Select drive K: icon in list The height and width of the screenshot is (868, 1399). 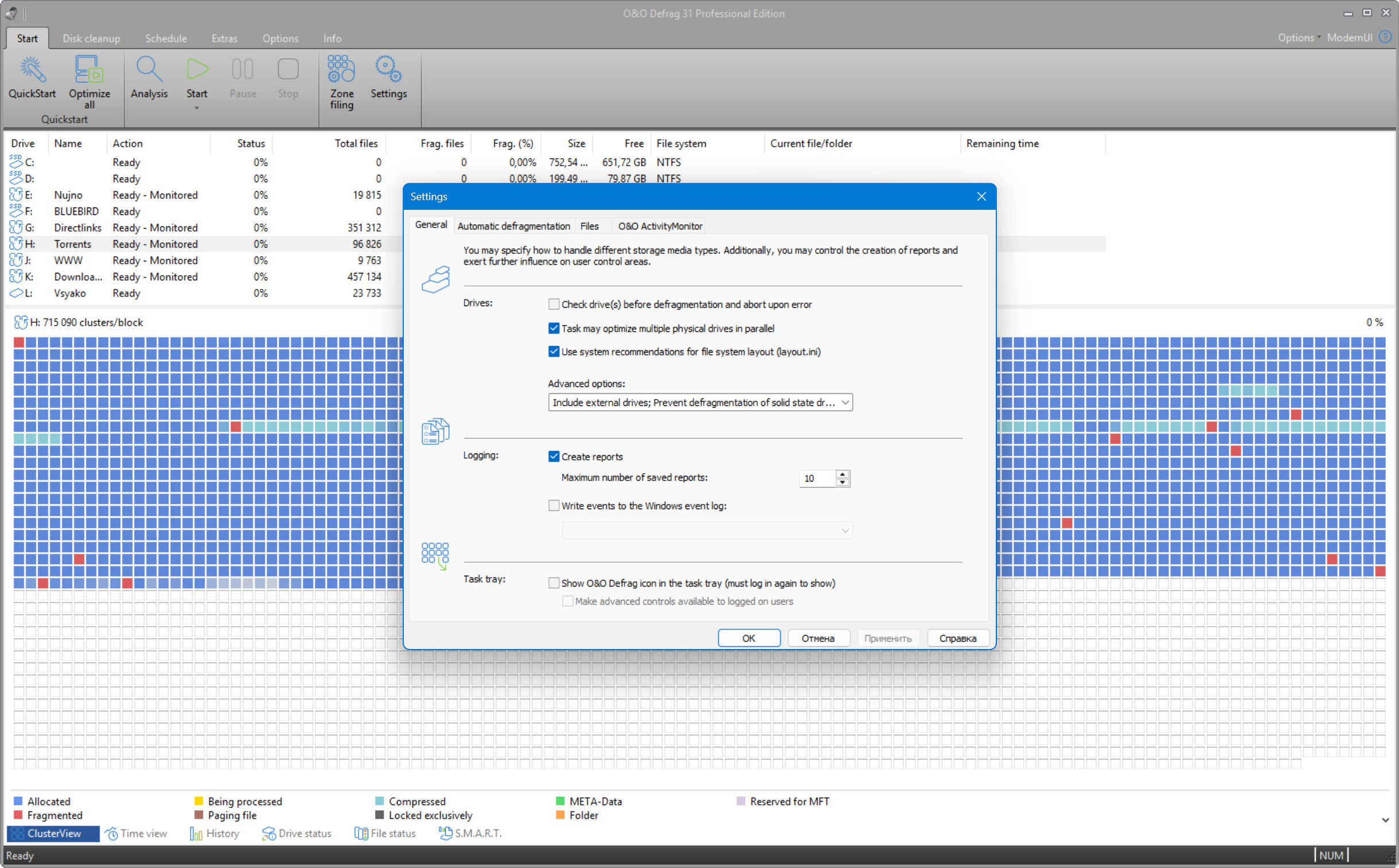[x=15, y=277]
